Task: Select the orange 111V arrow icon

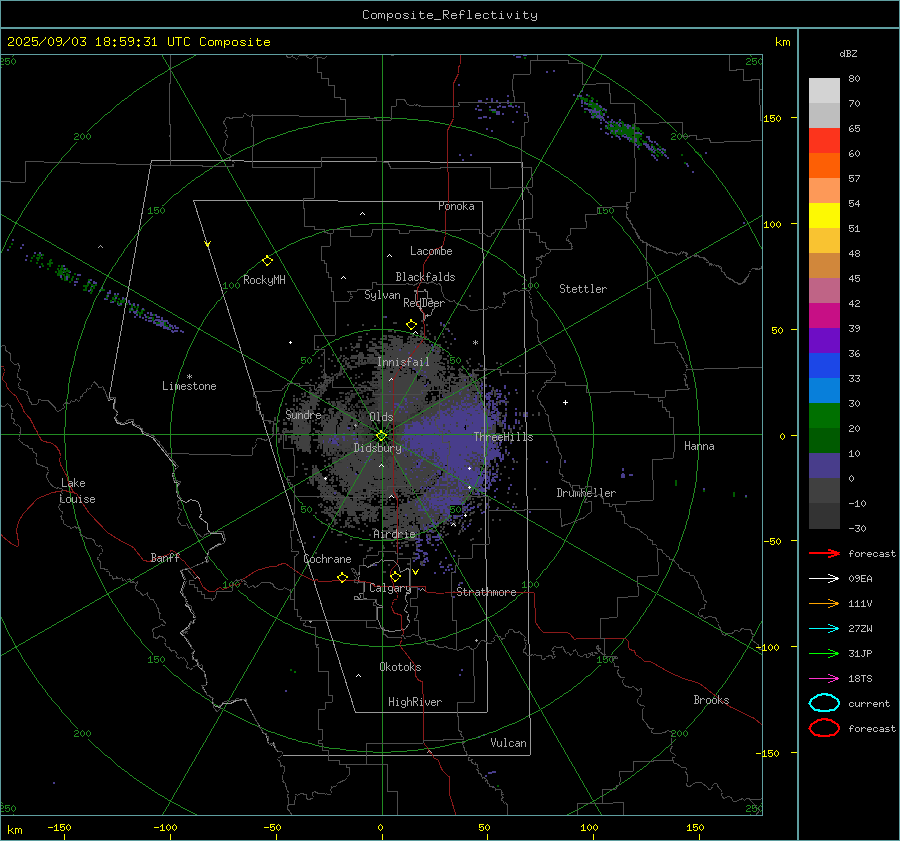Action: 824,603
